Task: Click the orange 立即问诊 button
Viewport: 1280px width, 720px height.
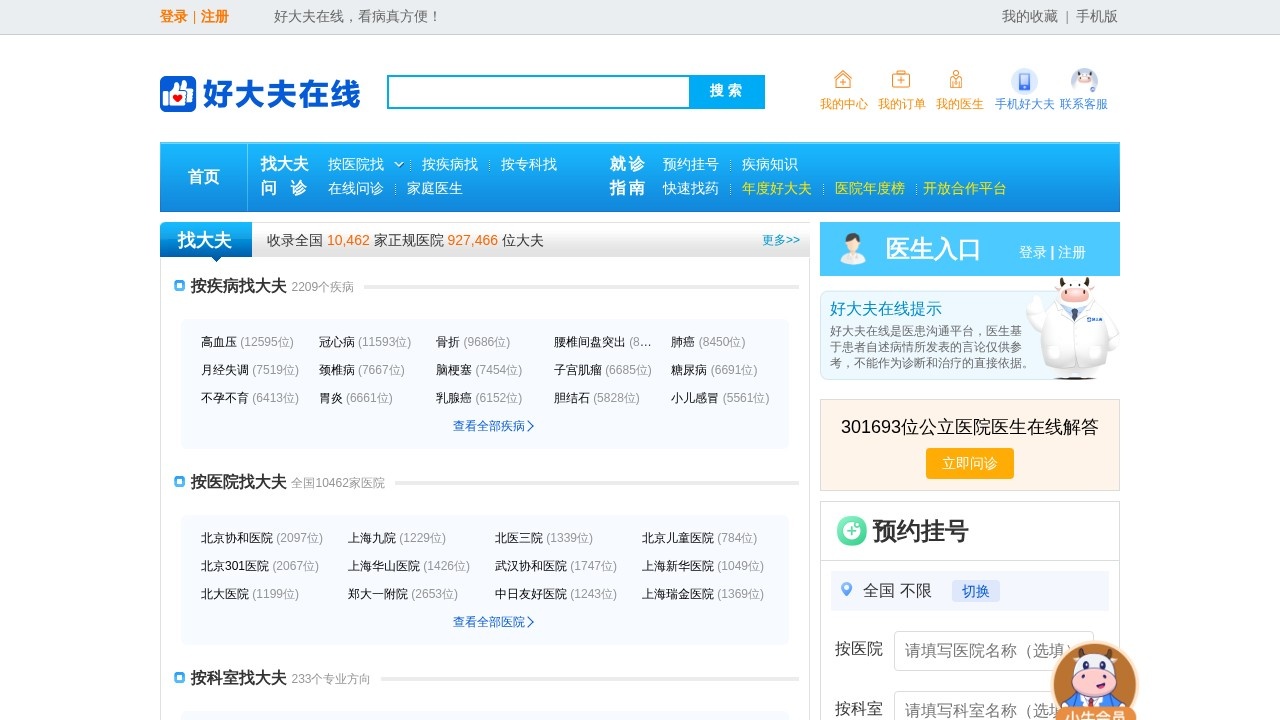Action: coord(969,463)
